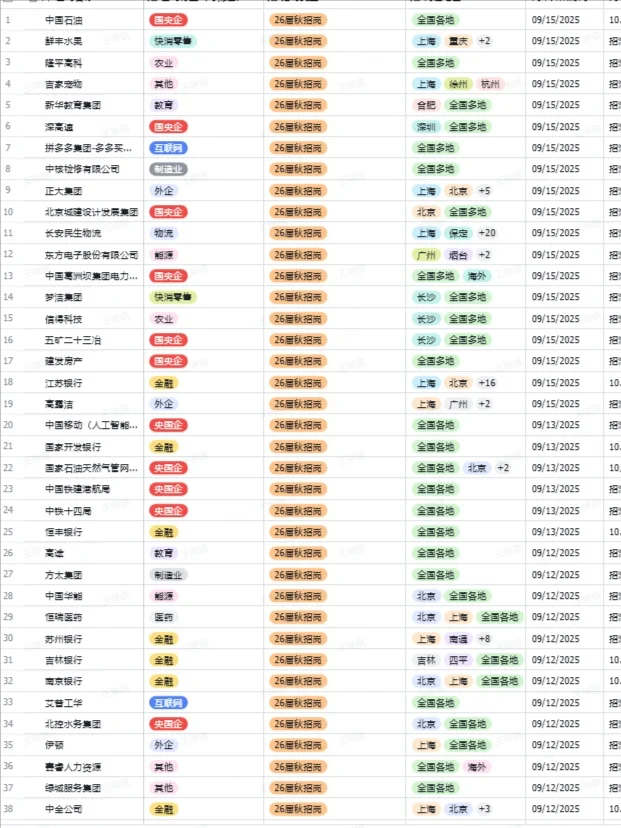Click the 北京城建设计发展集团 company name
This screenshot has height=828, width=621.
click(91, 212)
